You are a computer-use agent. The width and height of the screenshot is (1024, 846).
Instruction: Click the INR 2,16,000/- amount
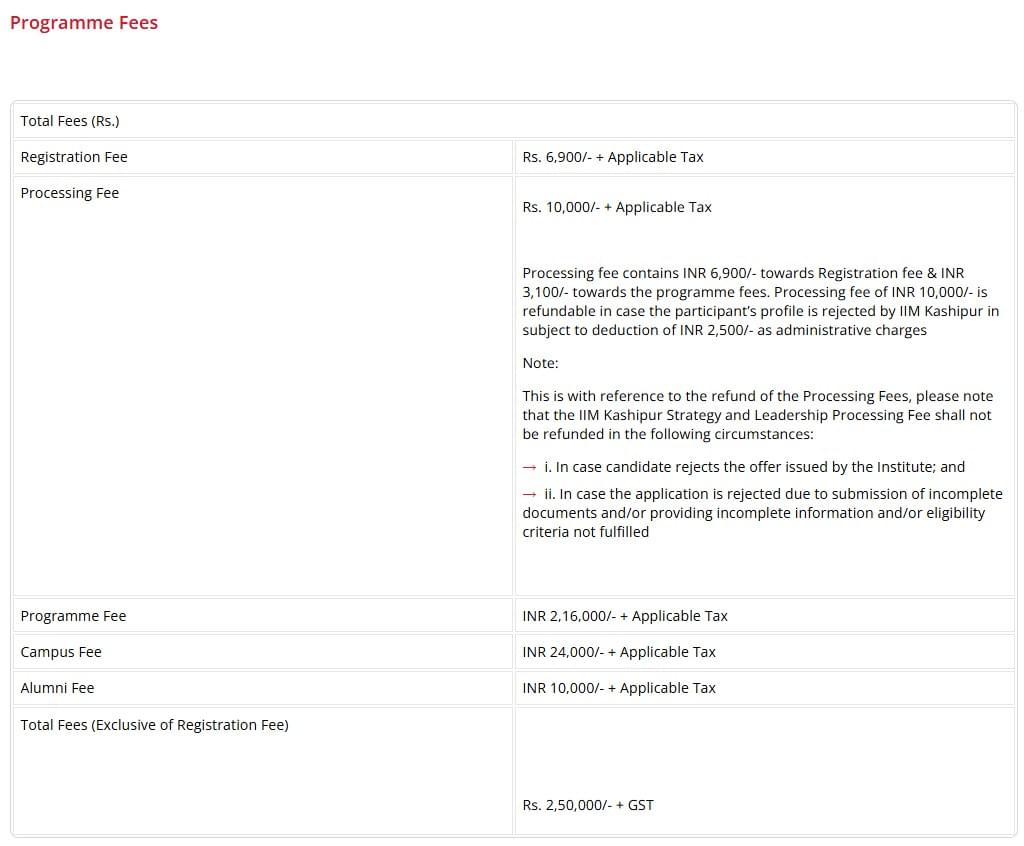[624, 616]
